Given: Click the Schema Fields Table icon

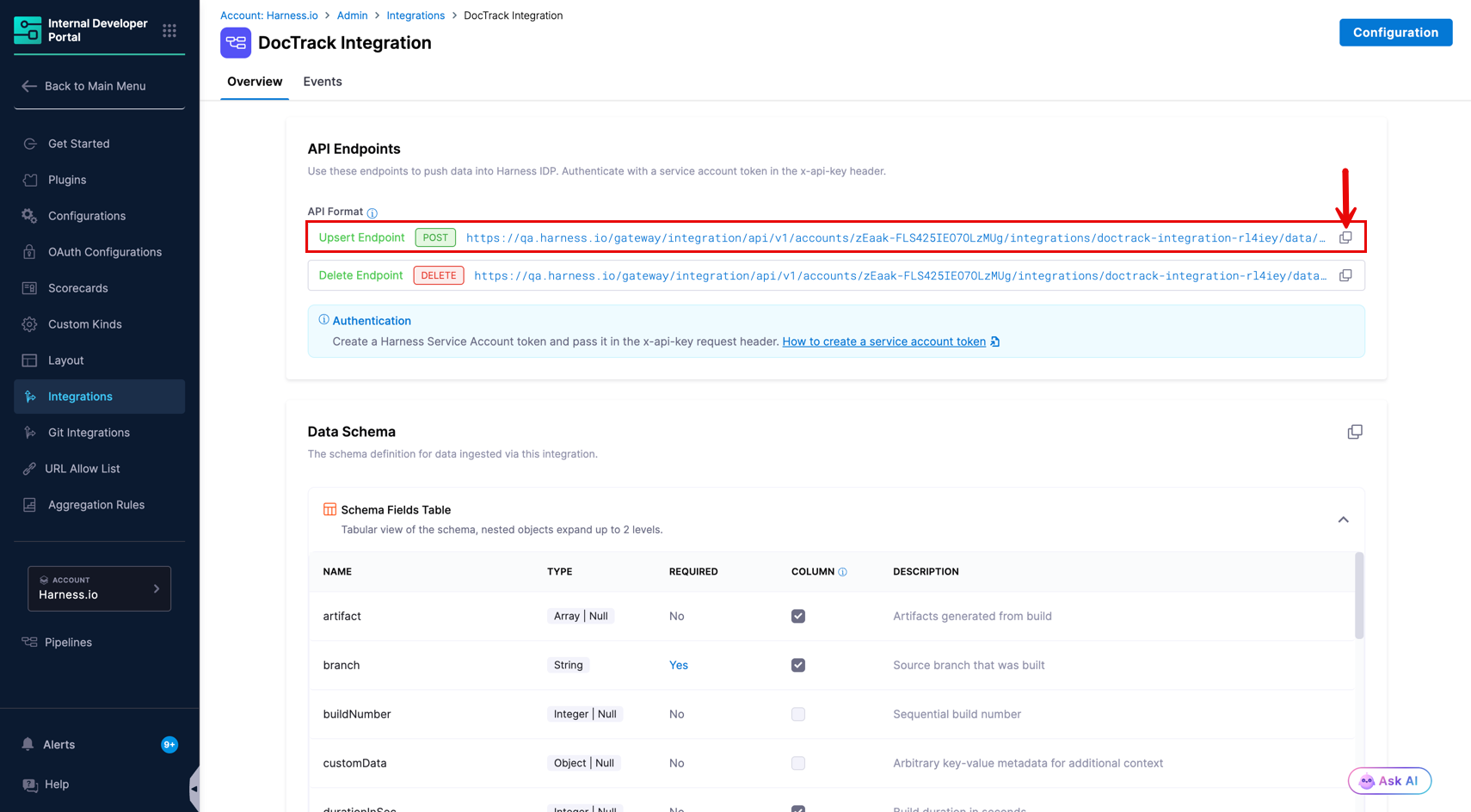Looking at the screenshot, I should click(329, 509).
